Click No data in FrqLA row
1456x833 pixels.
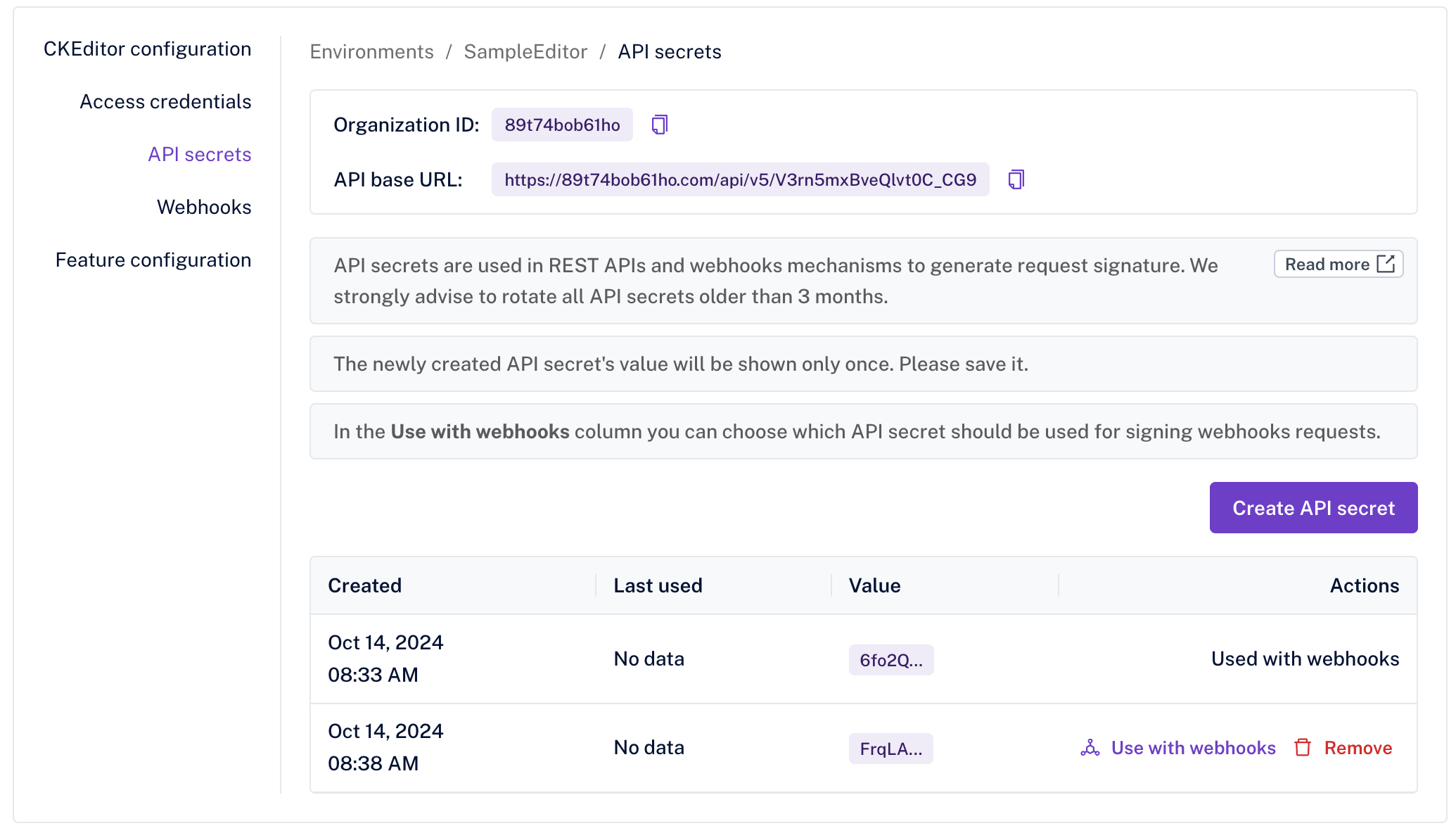pyautogui.click(x=649, y=747)
